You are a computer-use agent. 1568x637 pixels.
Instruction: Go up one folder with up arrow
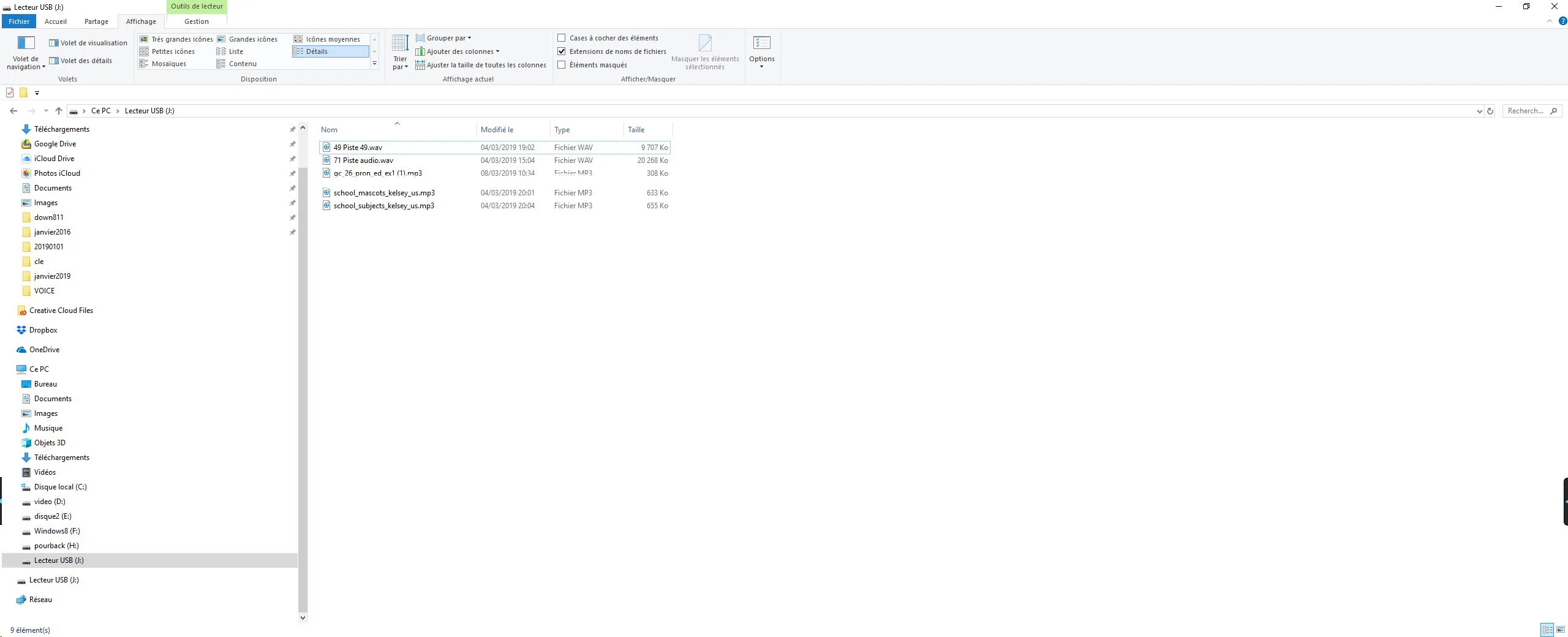point(59,111)
